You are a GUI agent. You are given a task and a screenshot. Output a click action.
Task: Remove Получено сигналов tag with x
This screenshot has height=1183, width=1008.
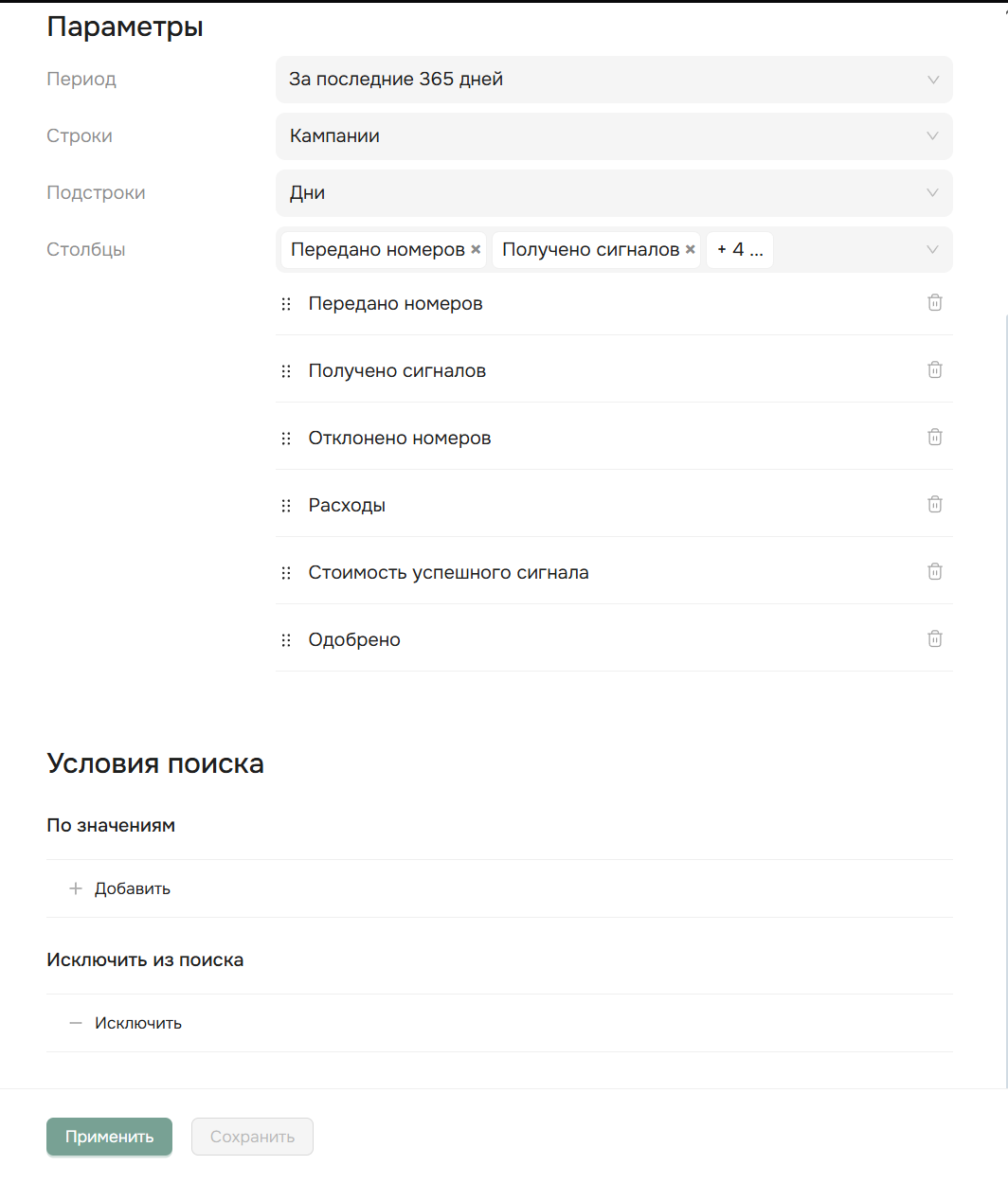(691, 250)
